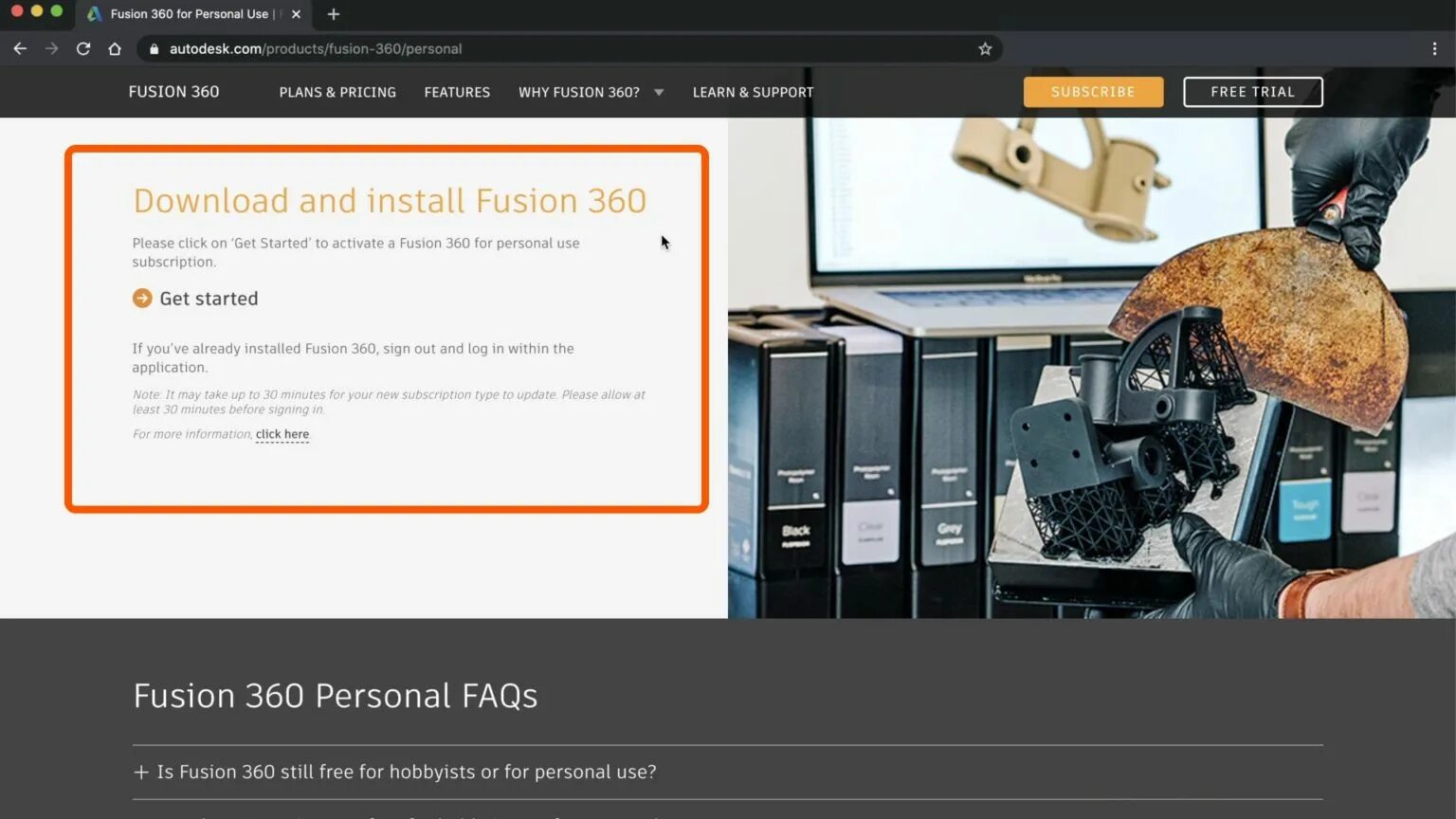
Task: Click the Fusion 360 logo
Action: [173, 91]
